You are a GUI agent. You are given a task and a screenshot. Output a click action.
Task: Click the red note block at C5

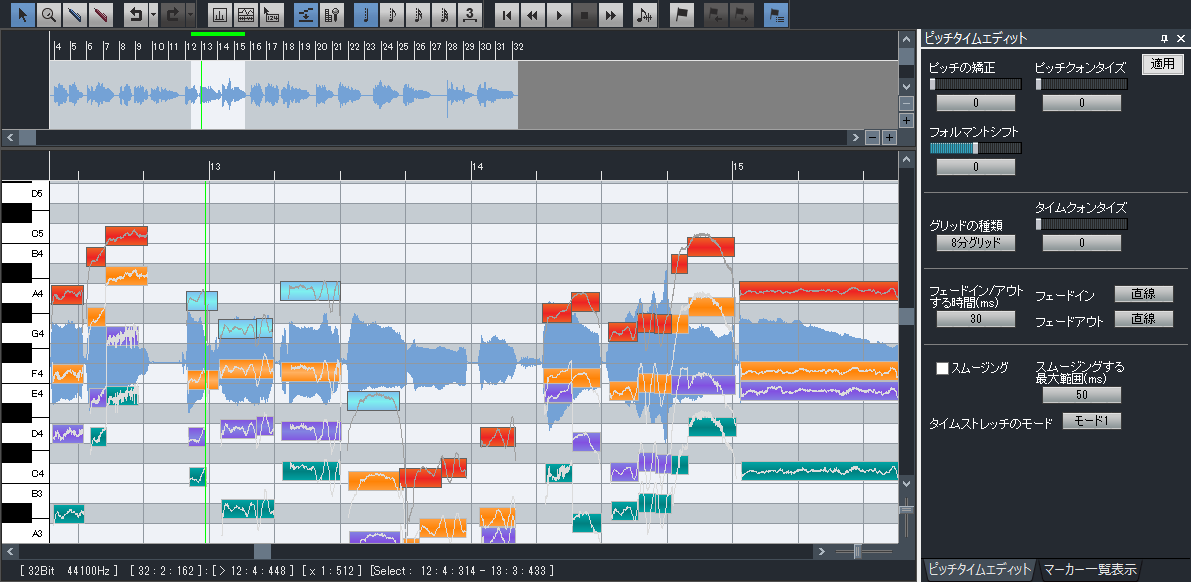(x=126, y=236)
